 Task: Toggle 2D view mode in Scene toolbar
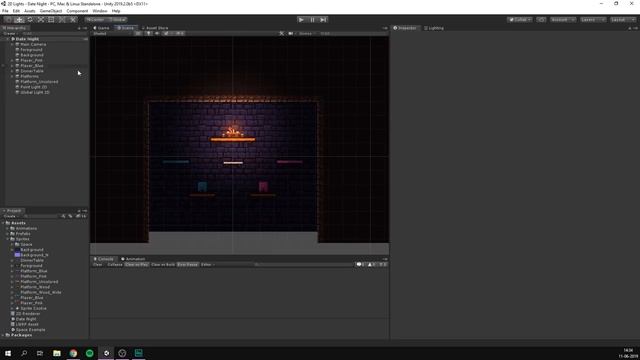click(138, 33)
